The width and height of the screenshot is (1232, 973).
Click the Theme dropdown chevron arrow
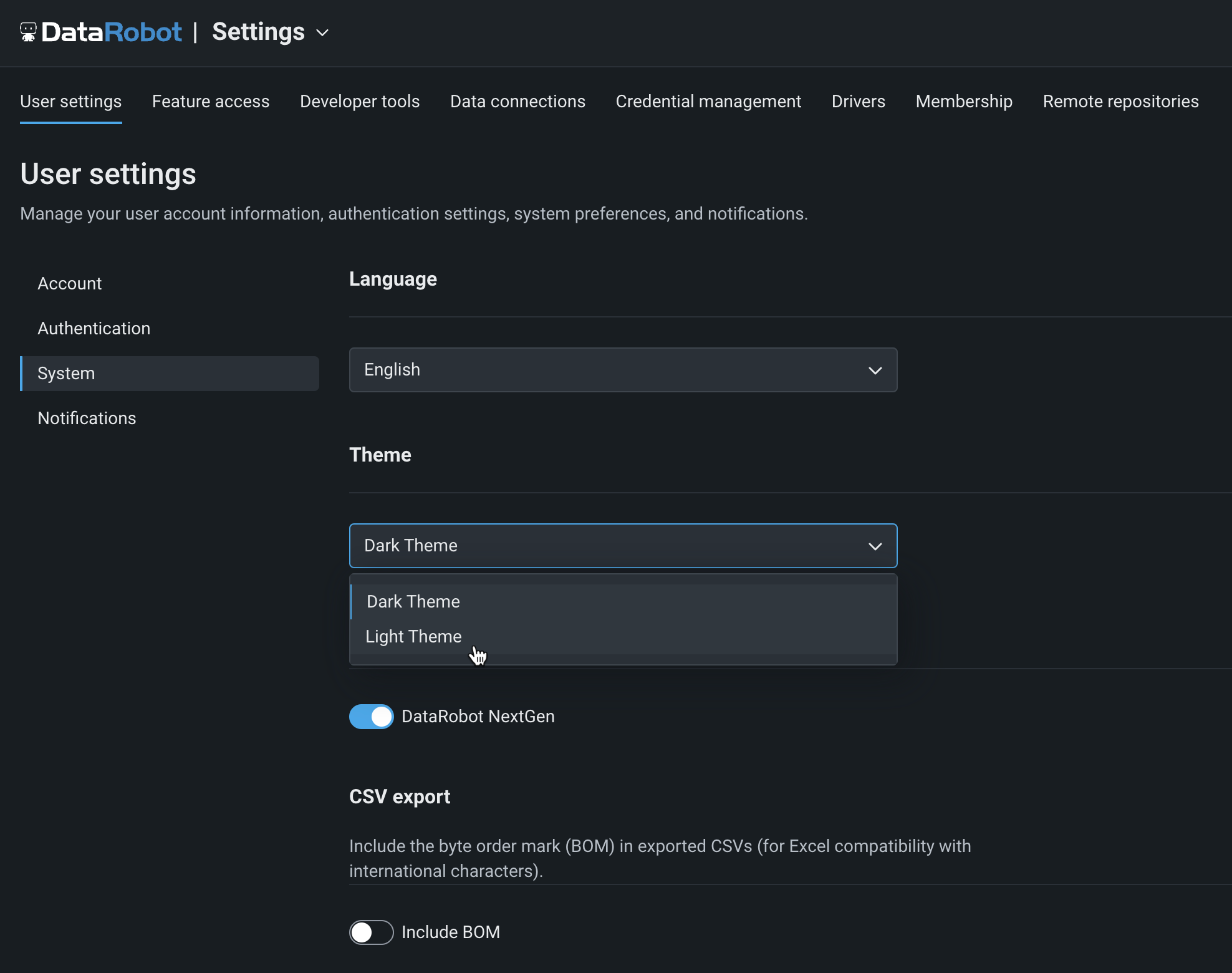(x=875, y=546)
